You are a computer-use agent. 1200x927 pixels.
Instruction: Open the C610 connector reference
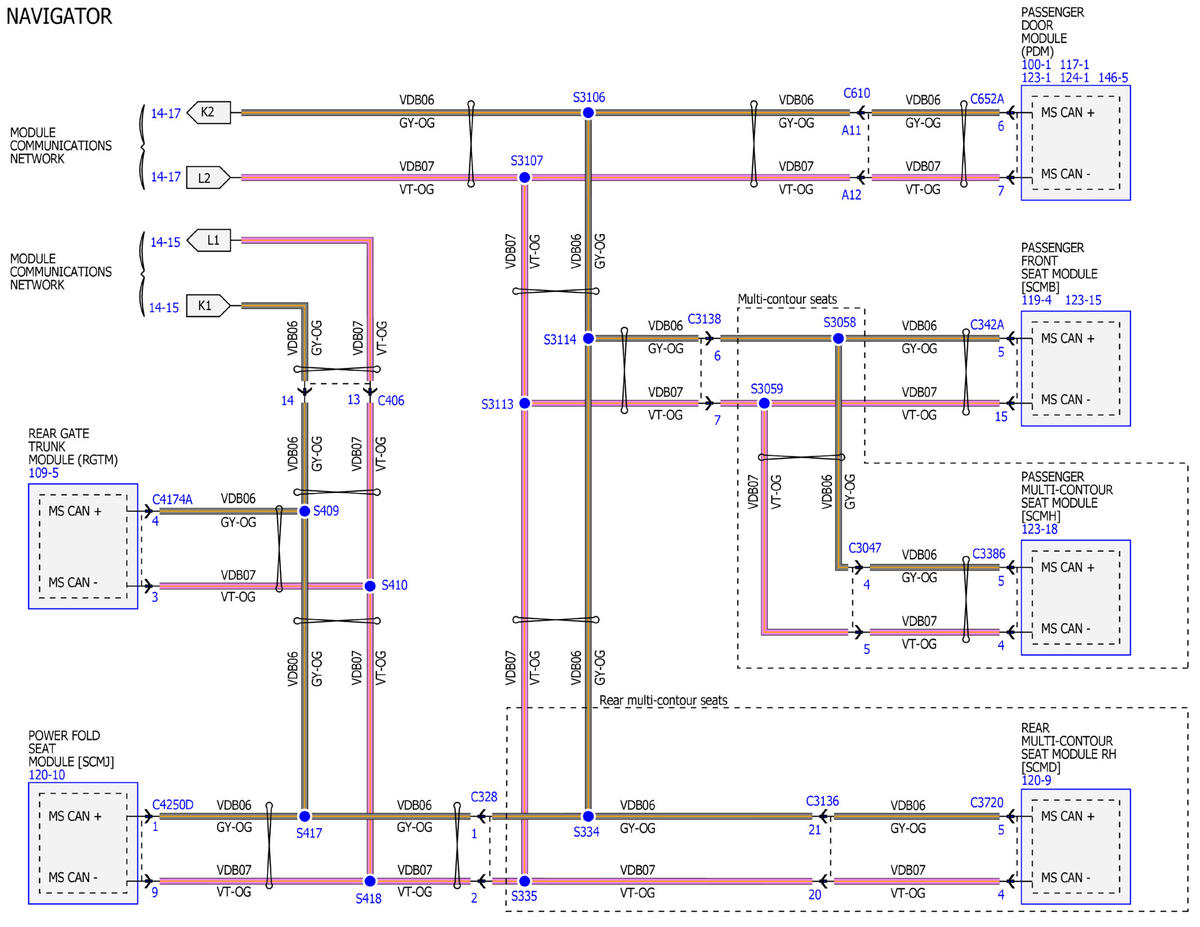[x=856, y=93]
